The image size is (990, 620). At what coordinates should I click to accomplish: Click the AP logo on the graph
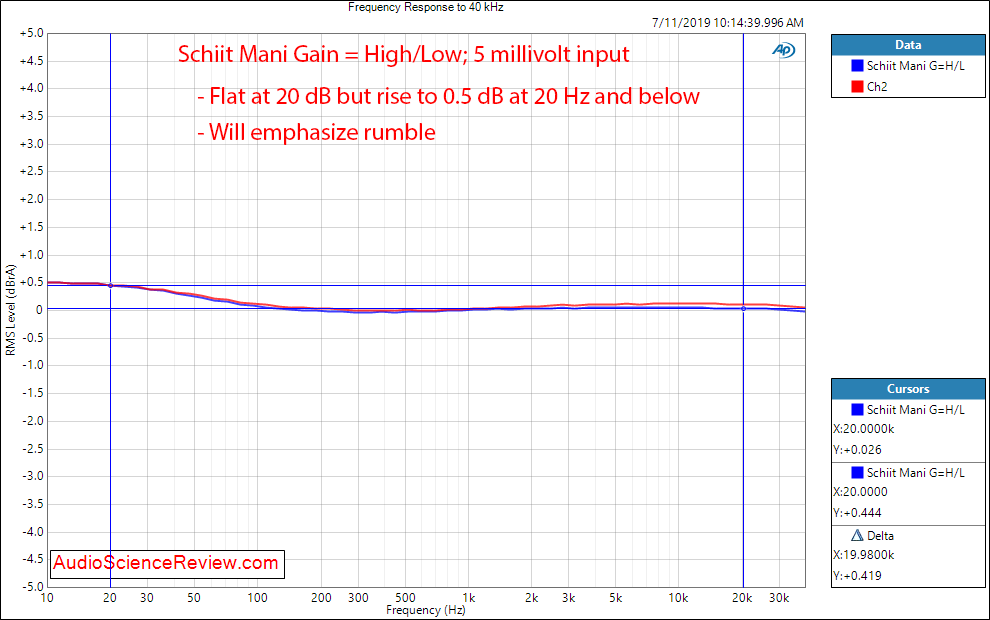coord(784,51)
